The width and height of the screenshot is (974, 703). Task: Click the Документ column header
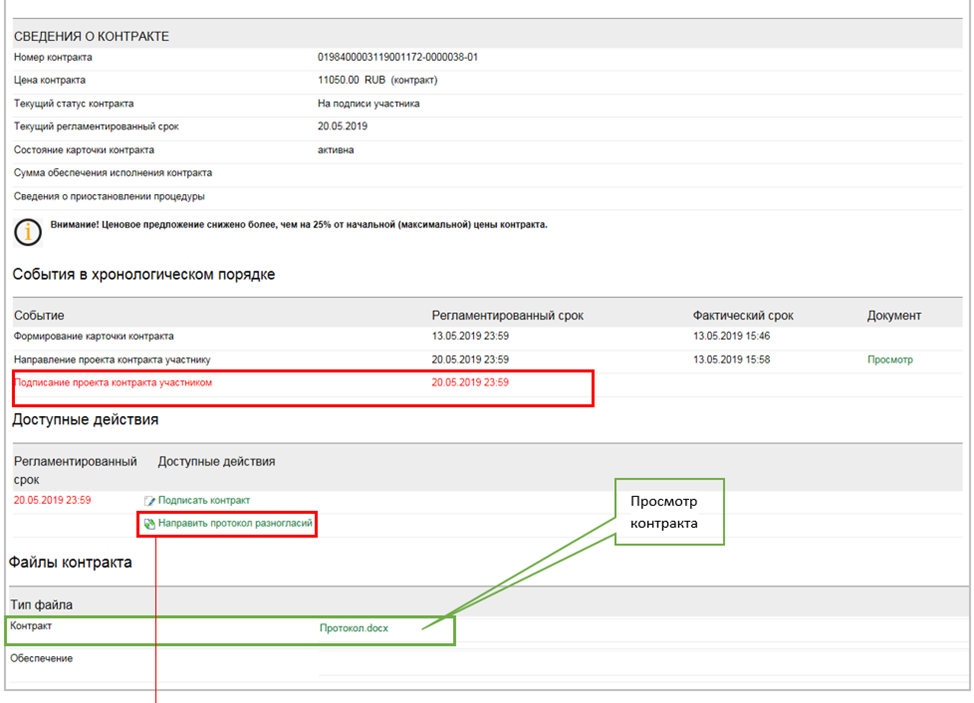pos(894,315)
